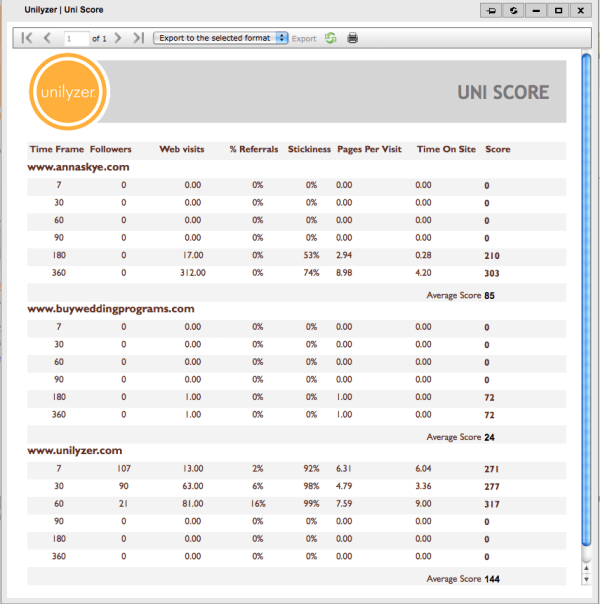600x604 pixels.
Task: Click the Stickiness column header
Action: 309,149
